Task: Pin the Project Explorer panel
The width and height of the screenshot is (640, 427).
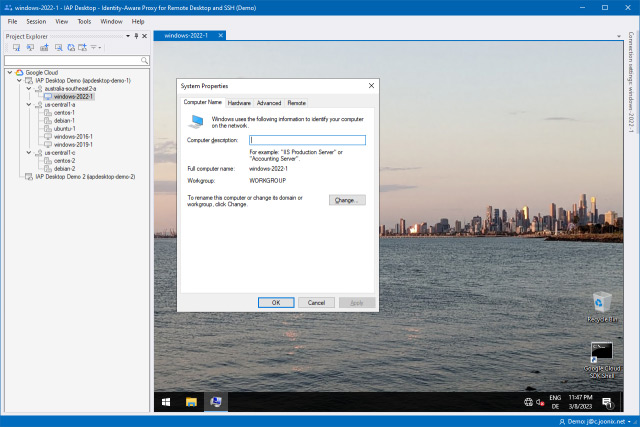Action: tap(136, 36)
